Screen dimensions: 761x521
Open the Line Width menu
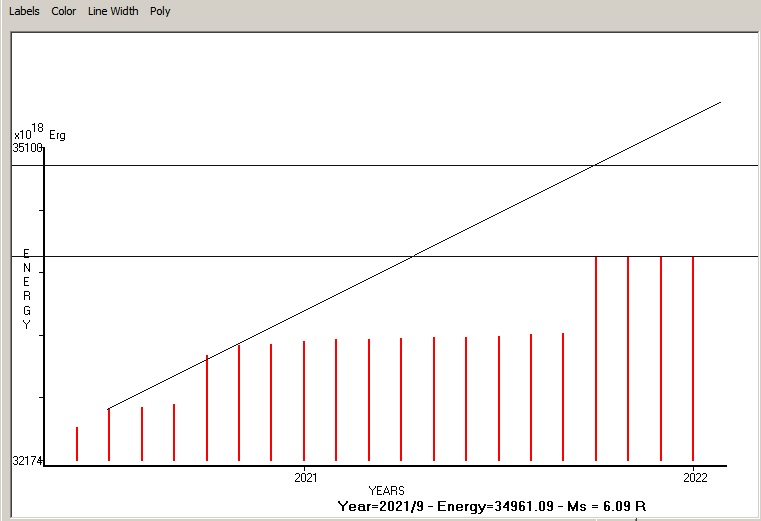(x=113, y=11)
